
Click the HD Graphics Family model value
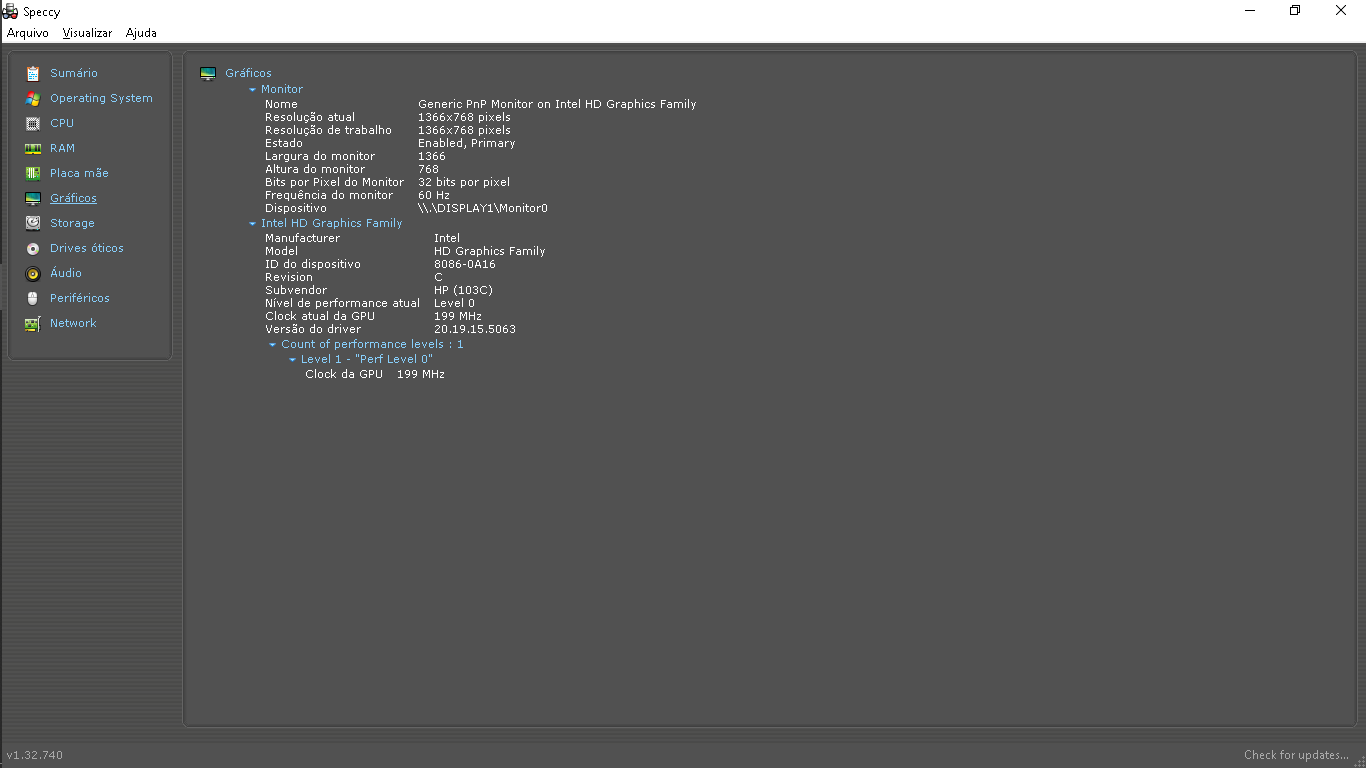pos(490,251)
